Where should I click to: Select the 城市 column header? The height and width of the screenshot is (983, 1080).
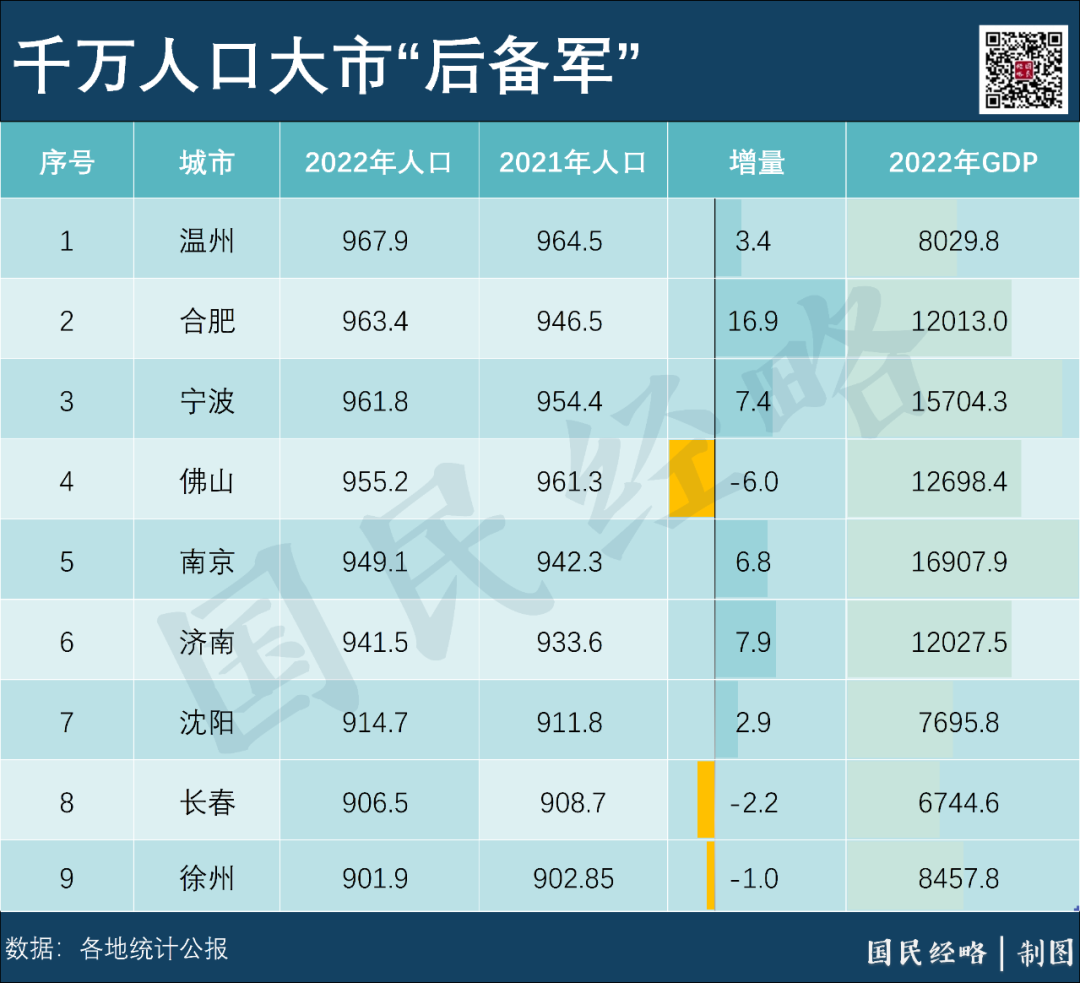click(x=207, y=163)
